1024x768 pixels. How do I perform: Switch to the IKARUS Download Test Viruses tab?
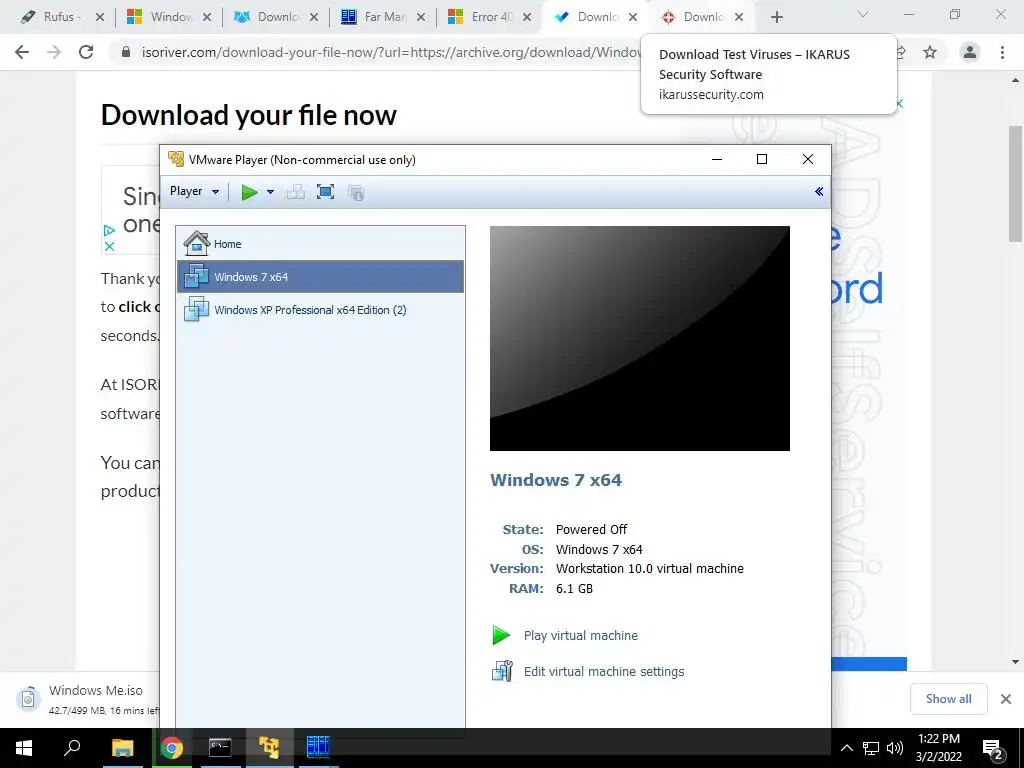(703, 17)
